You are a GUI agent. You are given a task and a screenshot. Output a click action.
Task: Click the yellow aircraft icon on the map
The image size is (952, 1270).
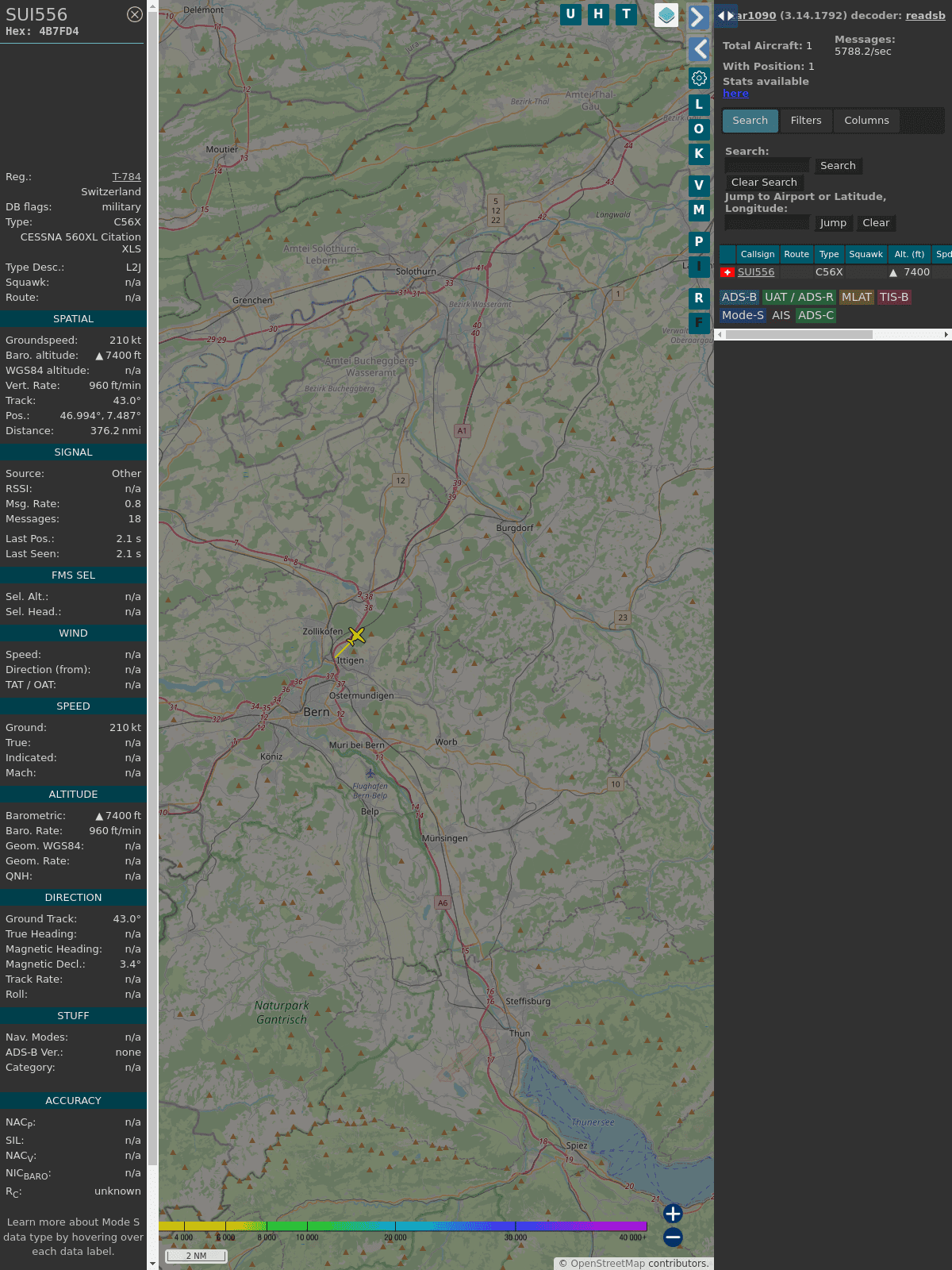tap(356, 635)
